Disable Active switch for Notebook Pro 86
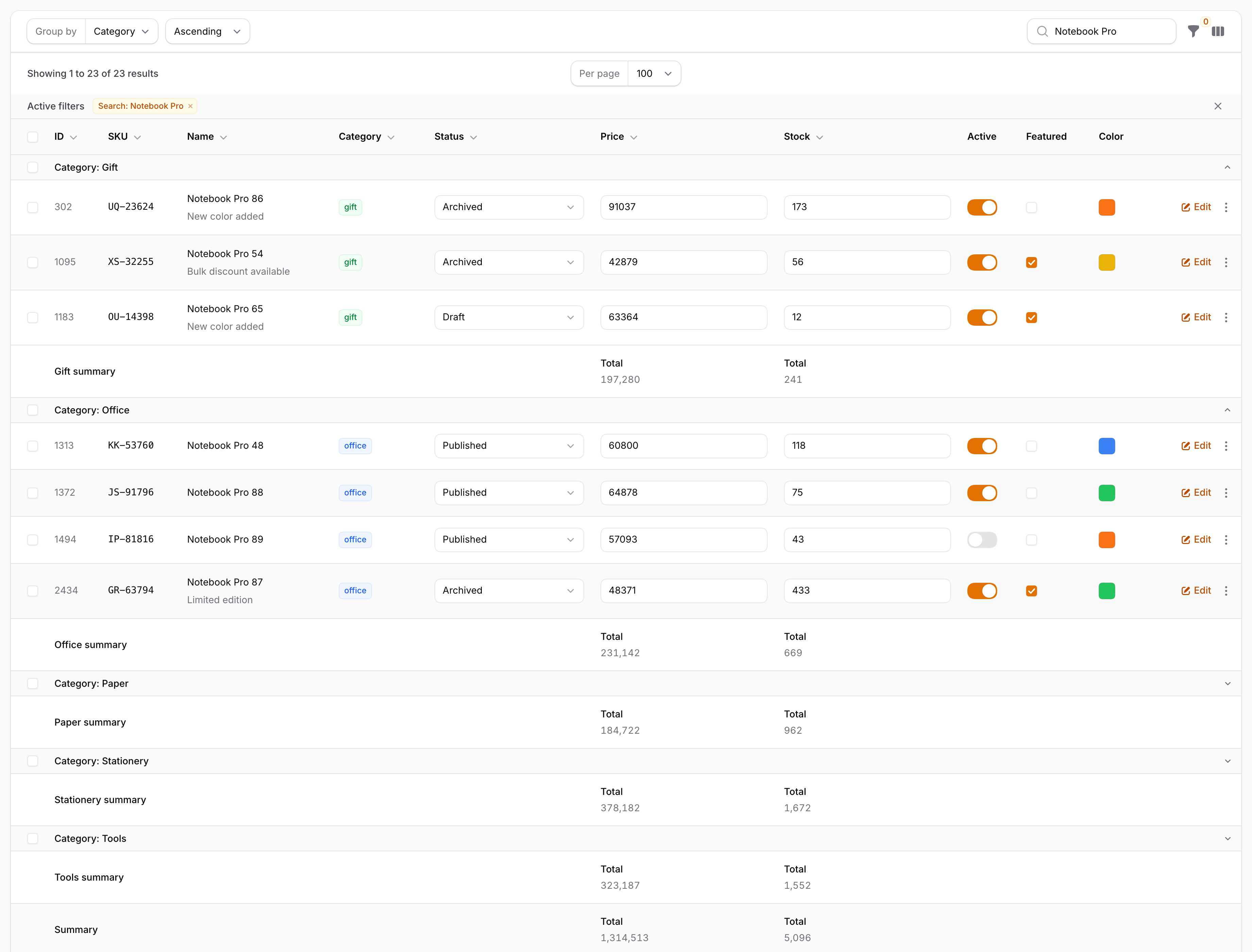1252x952 pixels. pyautogui.click(x=982, y=207)
